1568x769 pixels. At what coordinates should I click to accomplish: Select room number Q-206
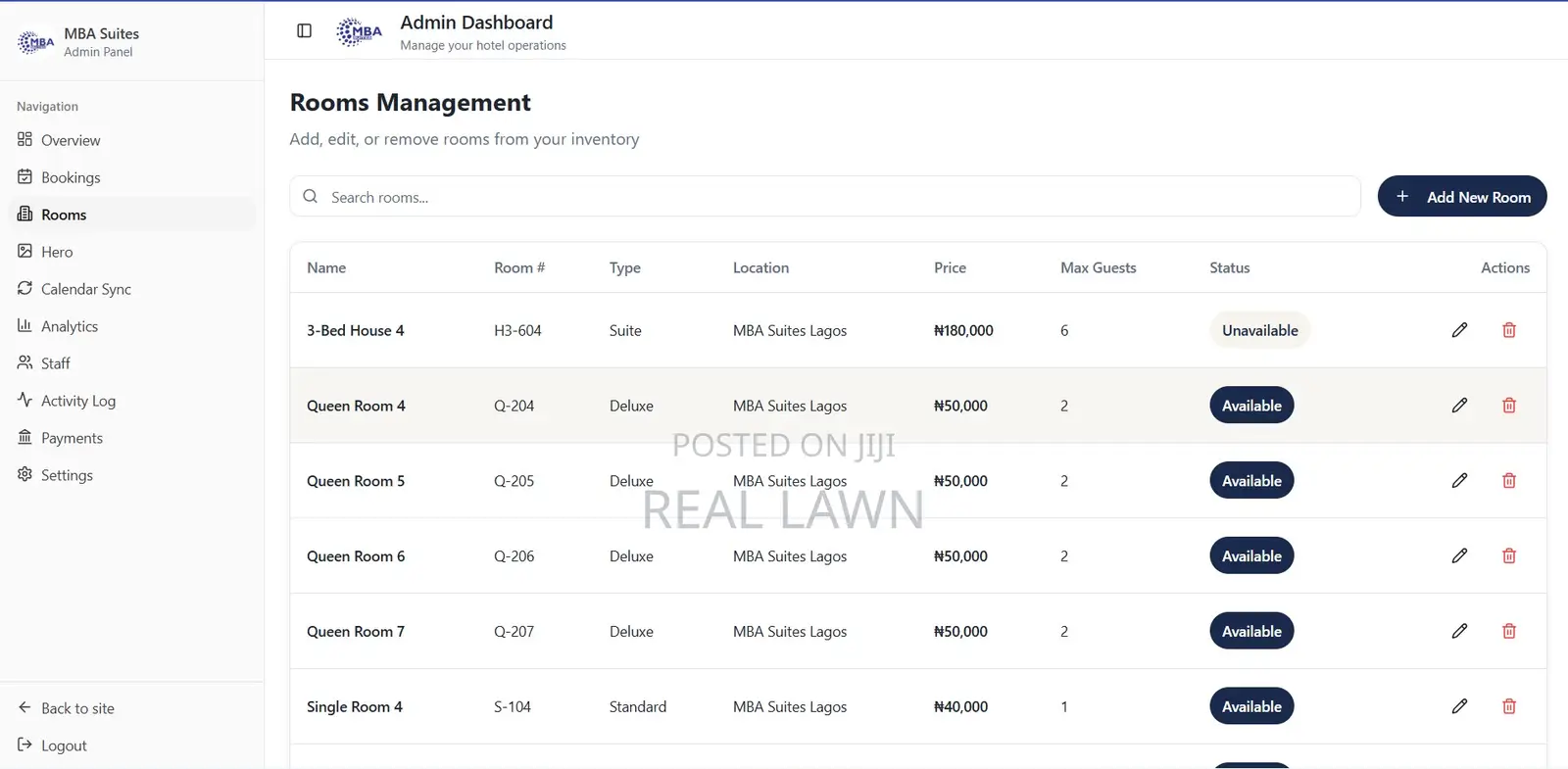514,556
